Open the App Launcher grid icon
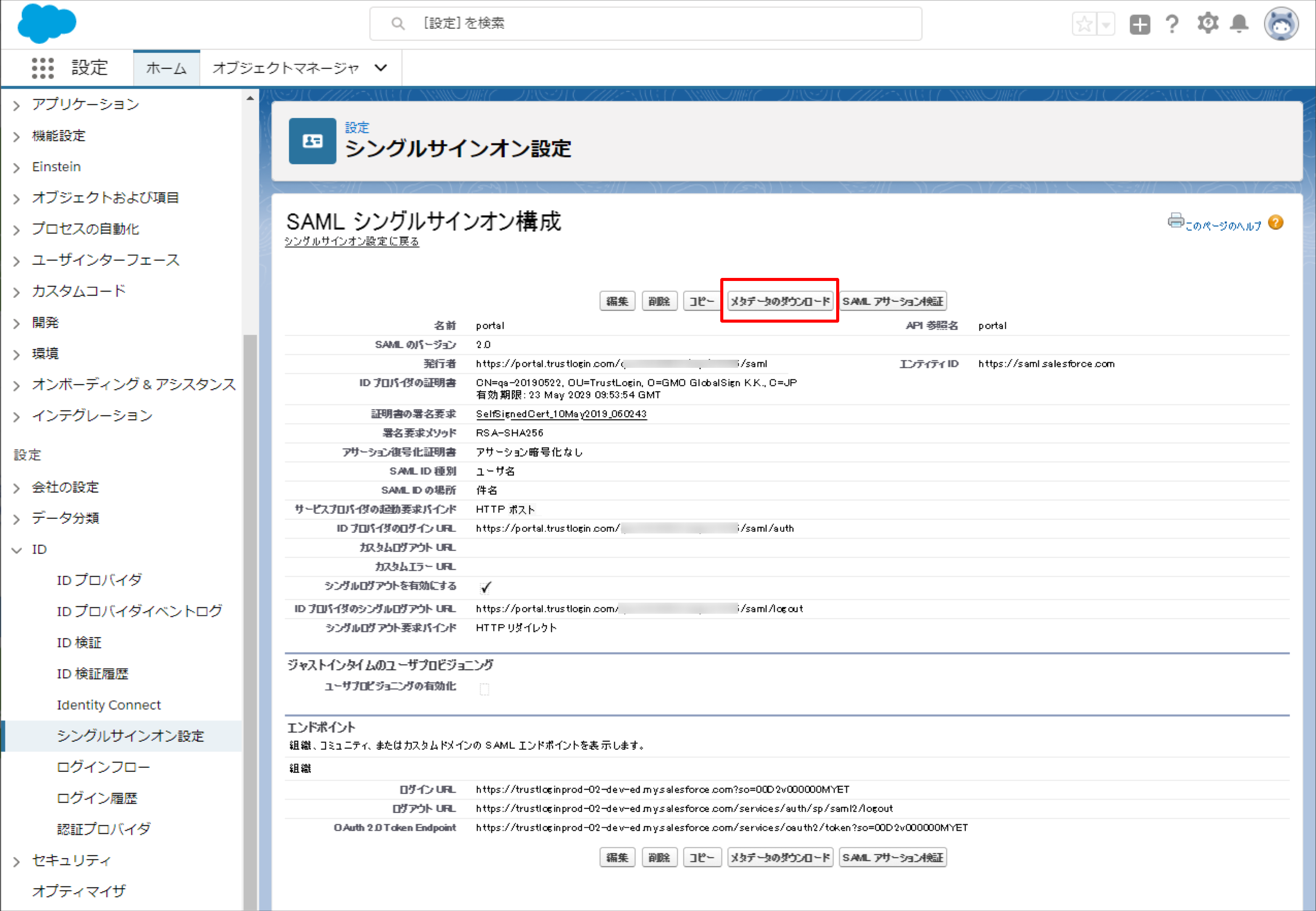Screen dimensions: 1316x911 (x=43, y=68)
